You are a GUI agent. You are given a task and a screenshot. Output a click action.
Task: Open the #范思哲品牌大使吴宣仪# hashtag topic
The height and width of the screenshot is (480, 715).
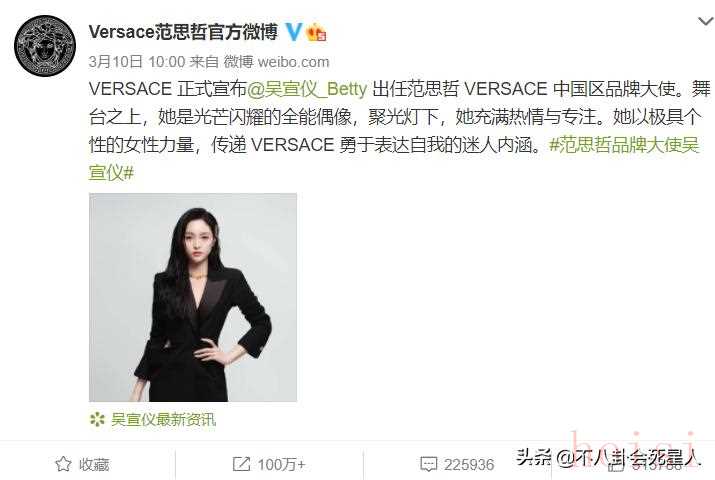394,159
